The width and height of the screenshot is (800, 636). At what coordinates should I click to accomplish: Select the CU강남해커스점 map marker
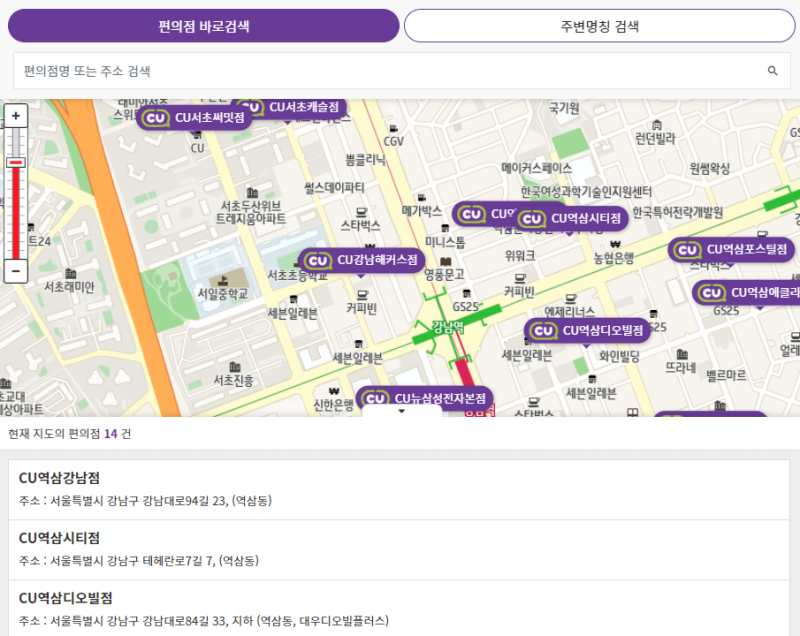click(362, 261)
